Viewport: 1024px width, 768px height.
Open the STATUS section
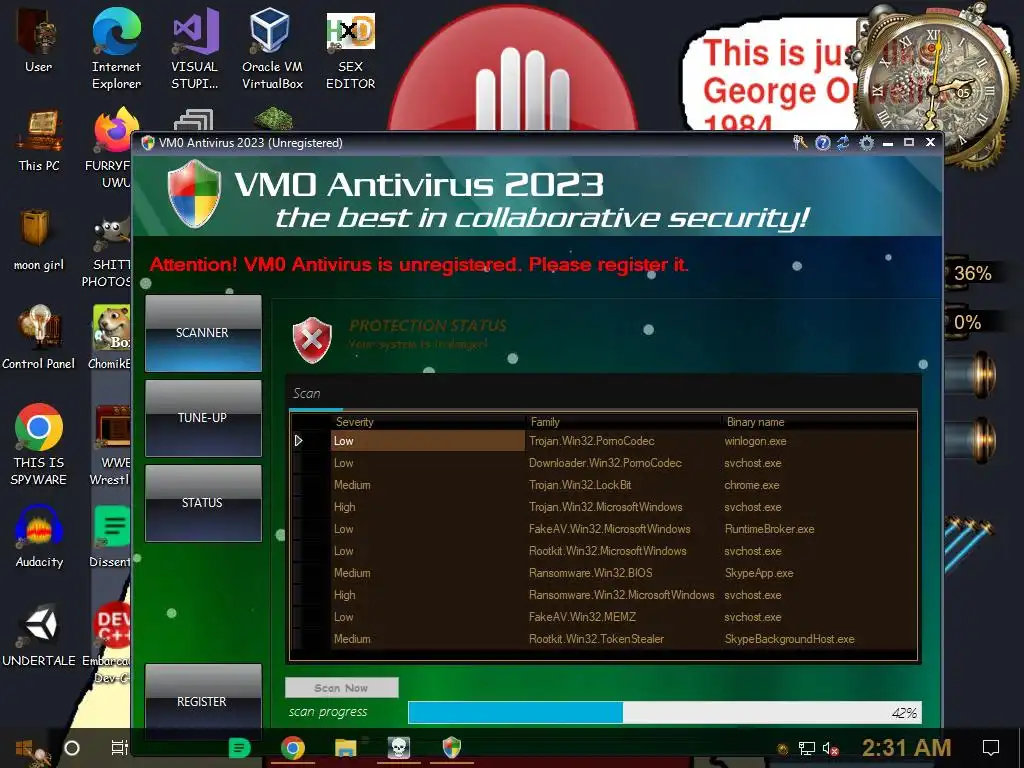tap(203, 503)
